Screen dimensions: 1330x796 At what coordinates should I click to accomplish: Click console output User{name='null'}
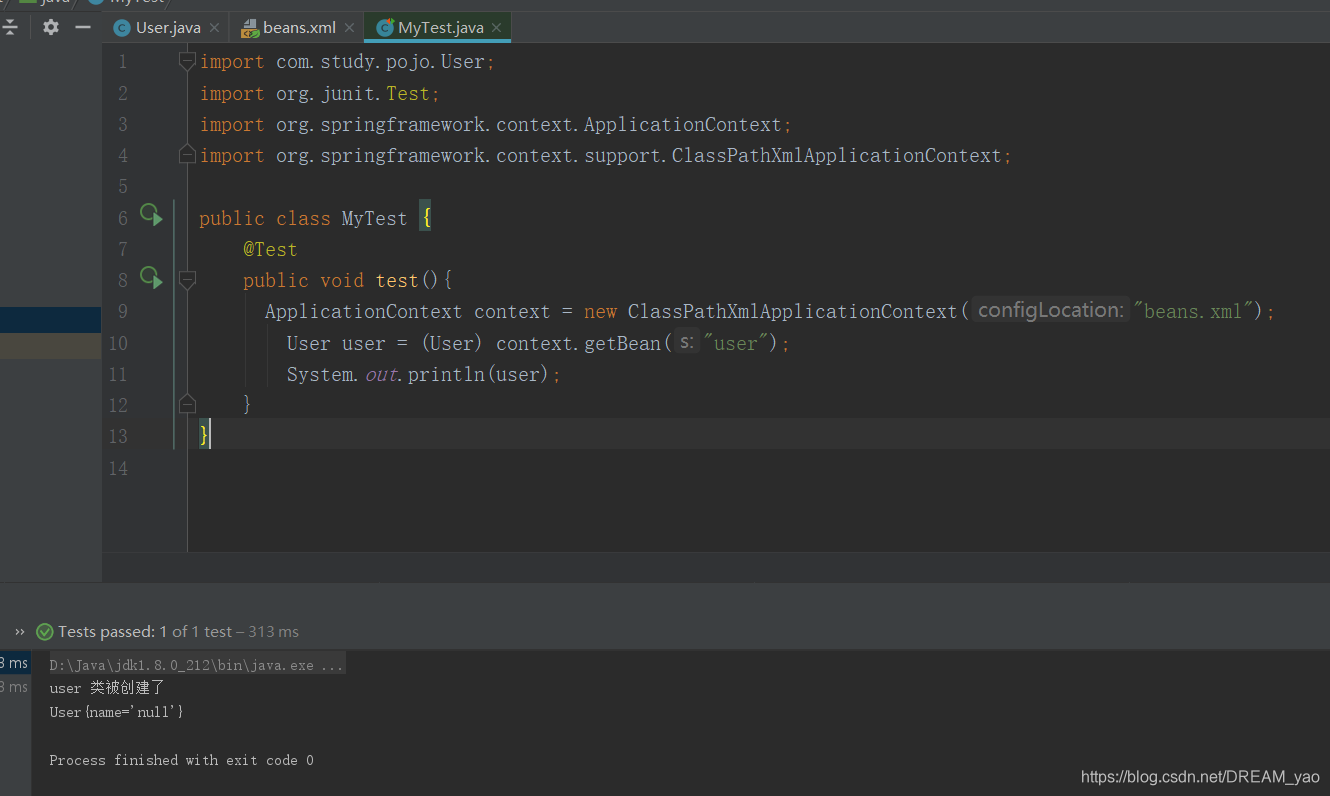[x=116, y=712]
